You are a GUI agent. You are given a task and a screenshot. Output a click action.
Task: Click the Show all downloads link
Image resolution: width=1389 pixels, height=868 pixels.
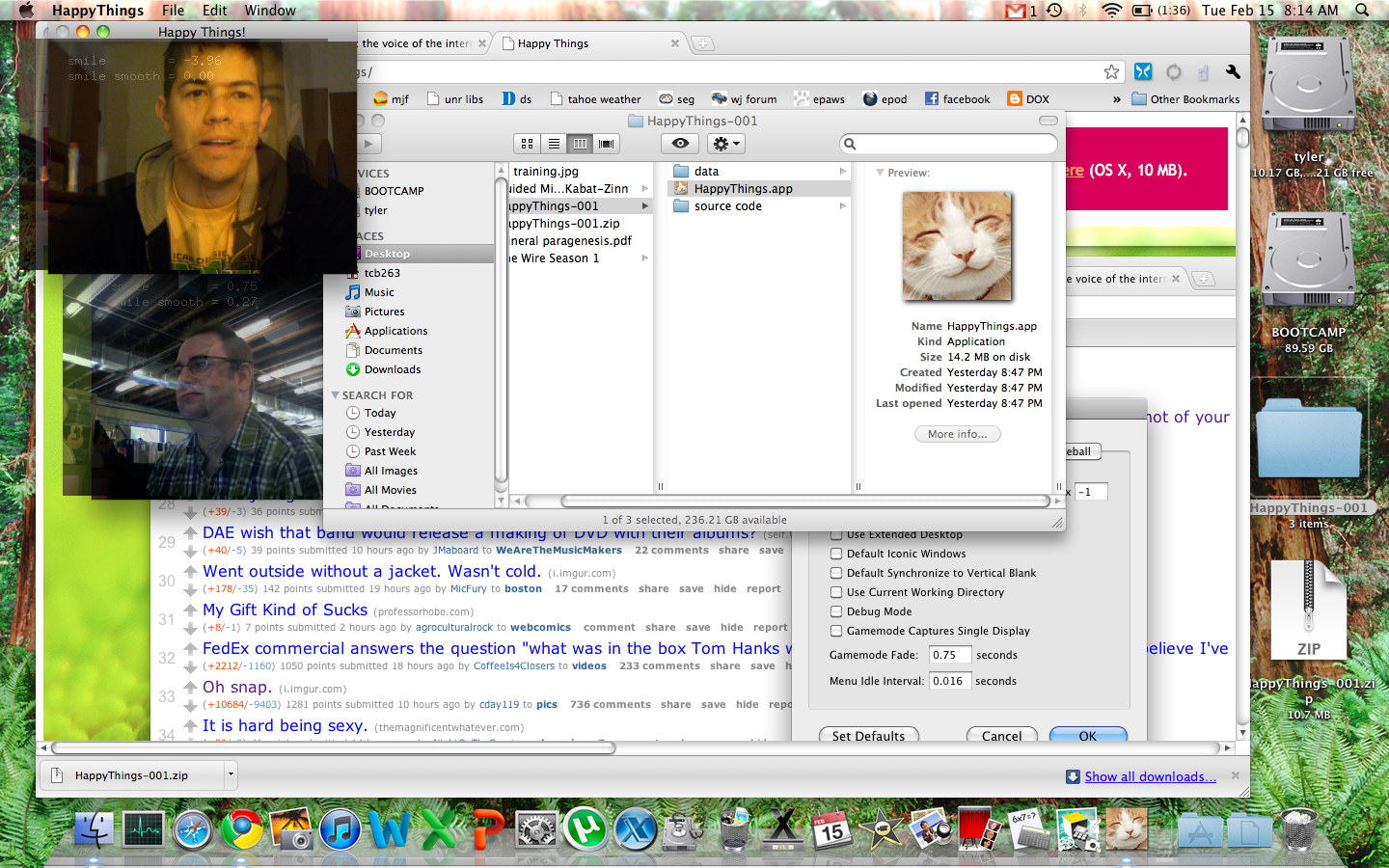(x=1150, y=776)
